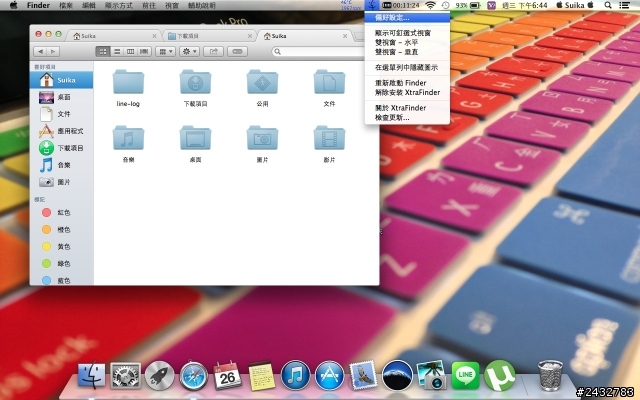Click the Share toolbar button
Viewport: 640px width, 400px height.
point(213,51)
